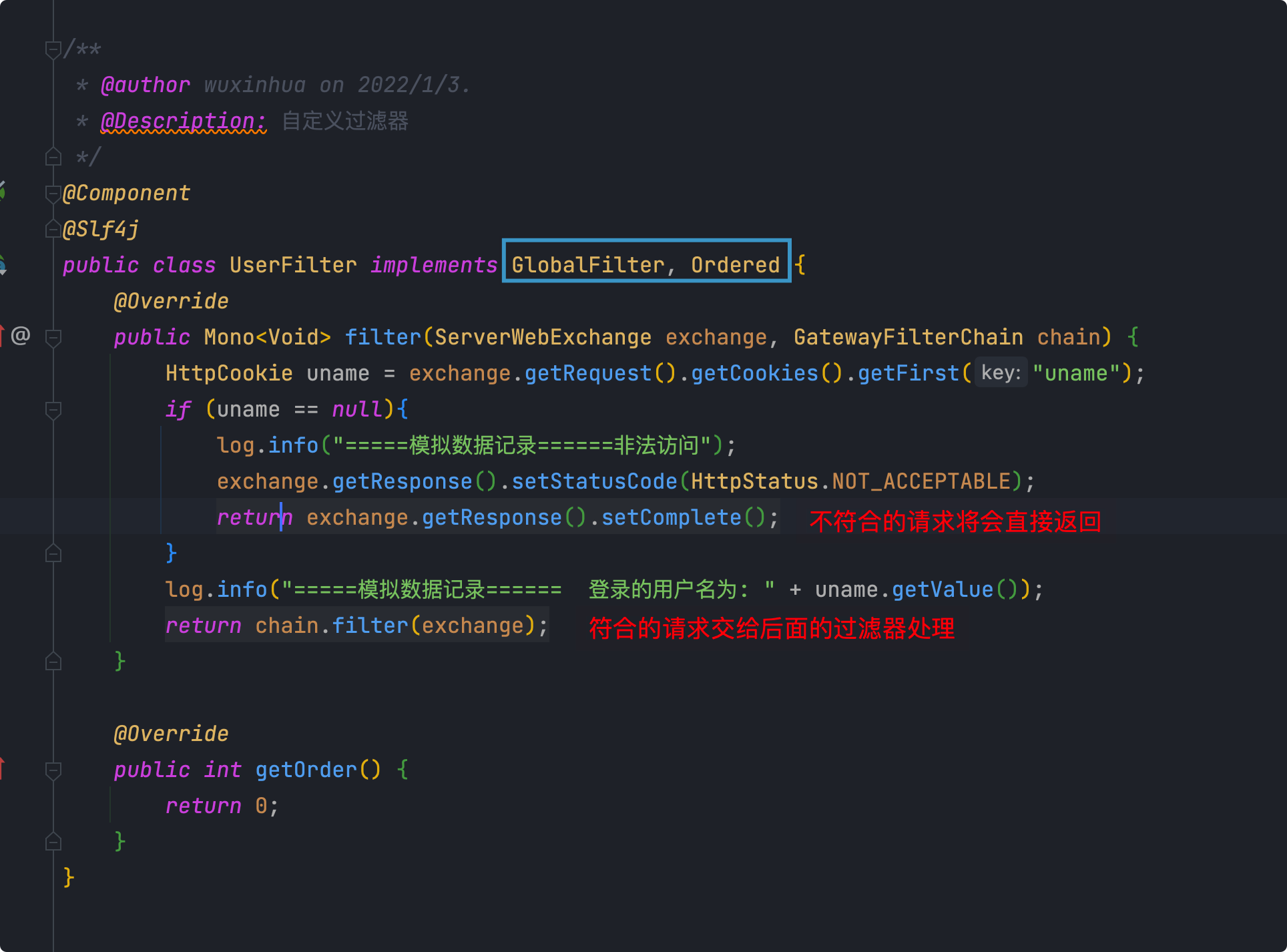Click the red override arrow beside filter method
Screen dimensions: 1287x952
coord(2,335)
